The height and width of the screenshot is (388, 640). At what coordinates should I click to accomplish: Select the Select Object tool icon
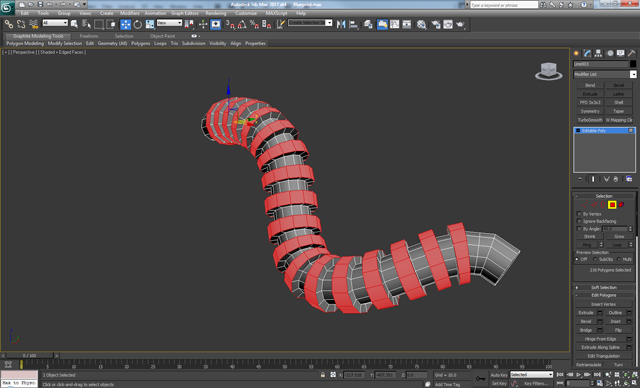(x=74, y=24)
